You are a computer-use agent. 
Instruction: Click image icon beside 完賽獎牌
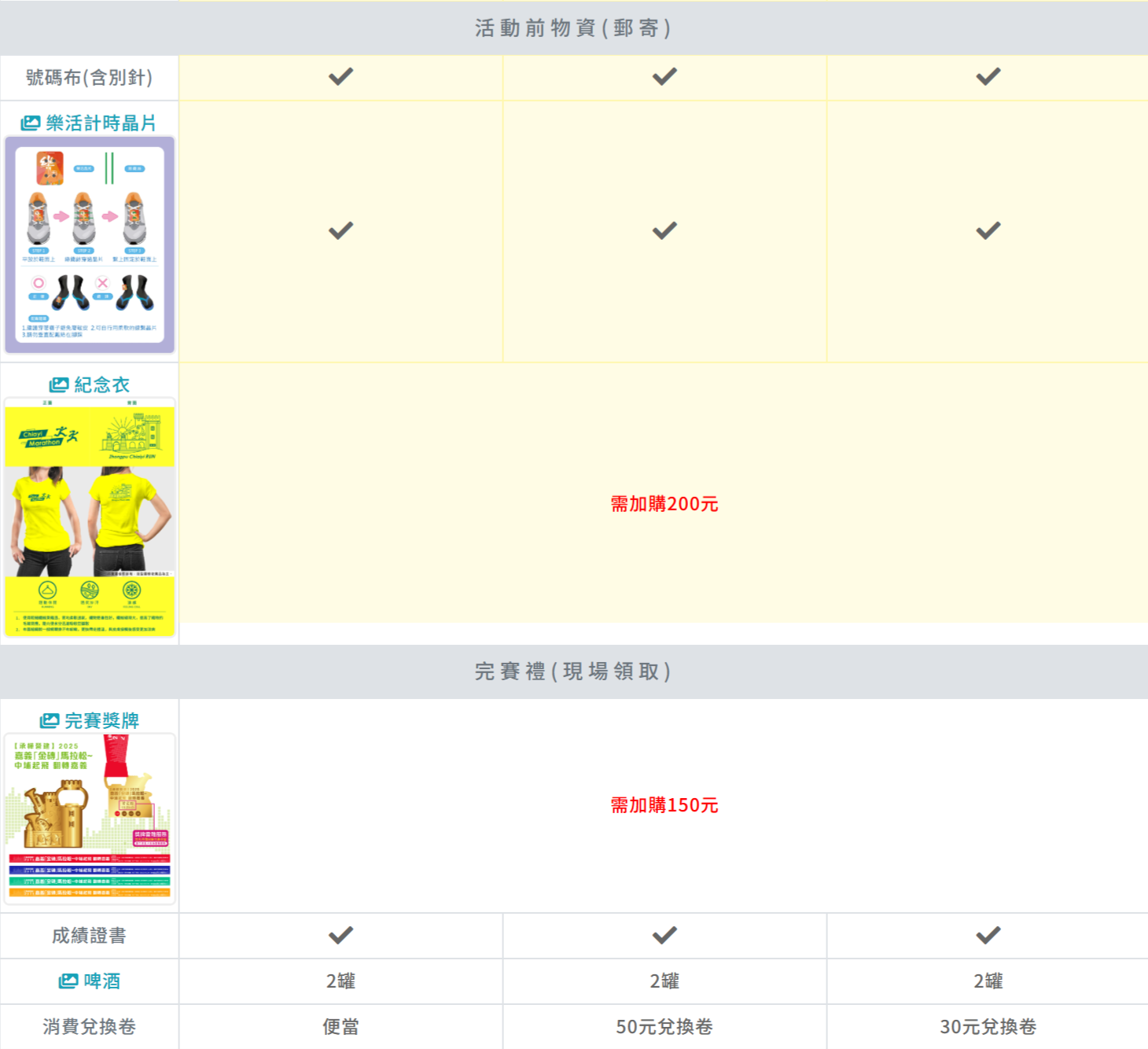50,720
